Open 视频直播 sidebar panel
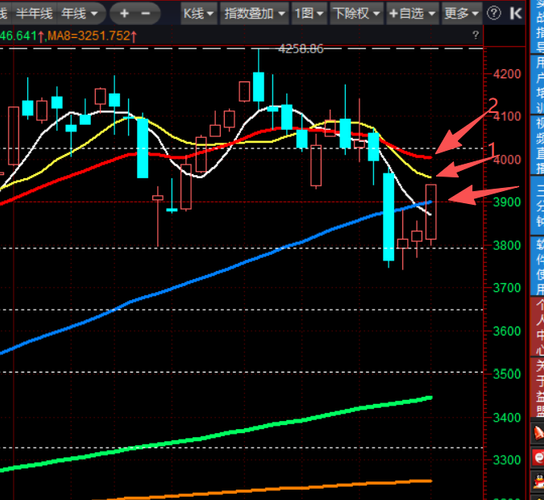 point(538,145)
